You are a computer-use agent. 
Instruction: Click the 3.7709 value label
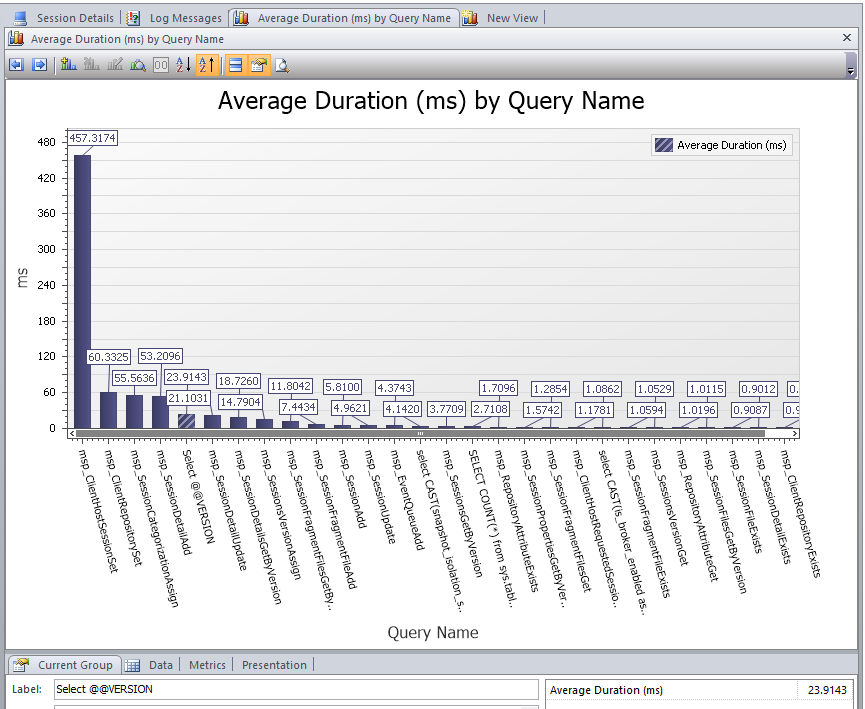point(446,409)
